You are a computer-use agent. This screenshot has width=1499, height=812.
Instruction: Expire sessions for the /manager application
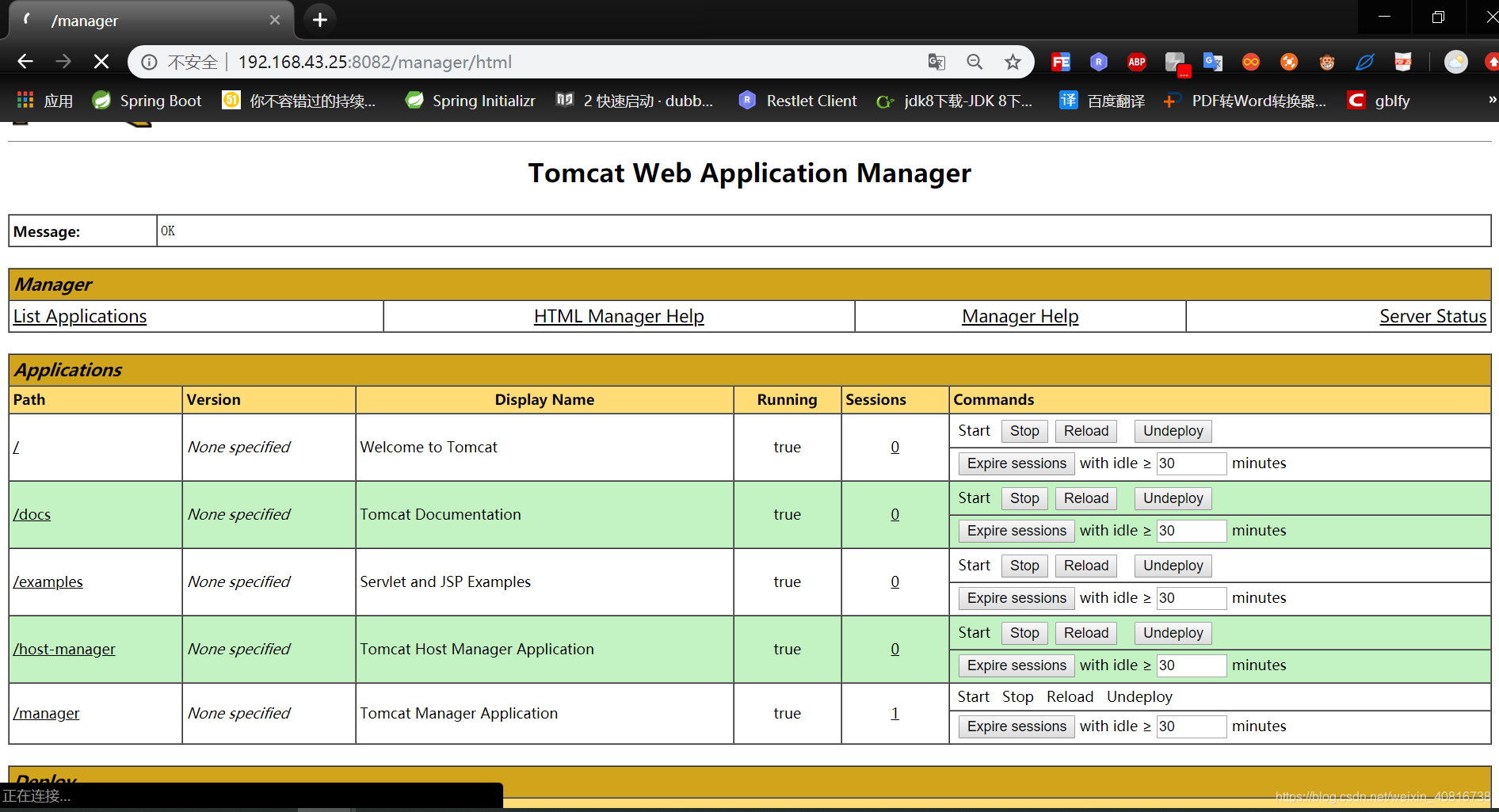(1016, 726)
